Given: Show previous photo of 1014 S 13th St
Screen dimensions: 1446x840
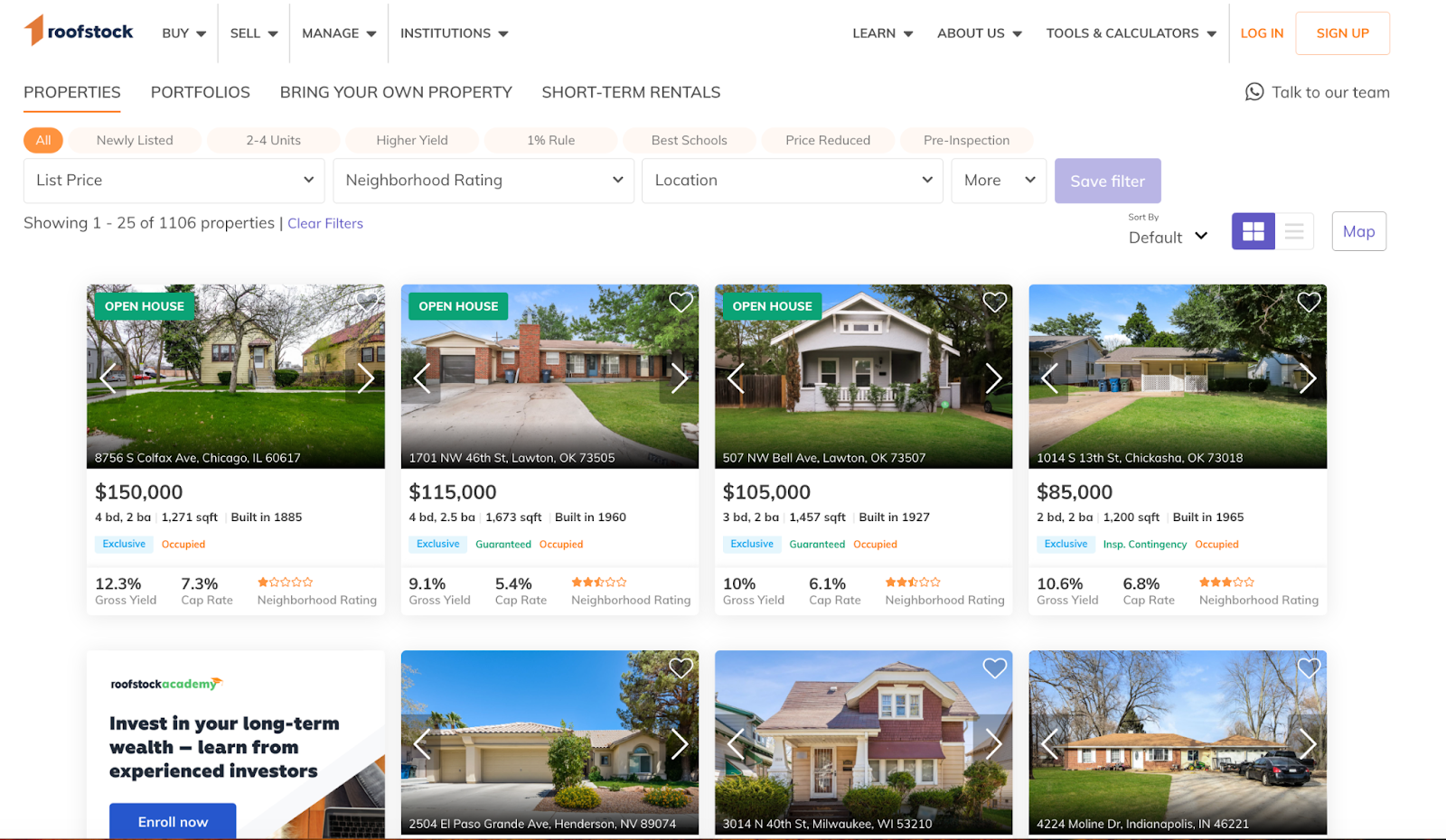Looking at the screenshot, I should click(1048, 378).
